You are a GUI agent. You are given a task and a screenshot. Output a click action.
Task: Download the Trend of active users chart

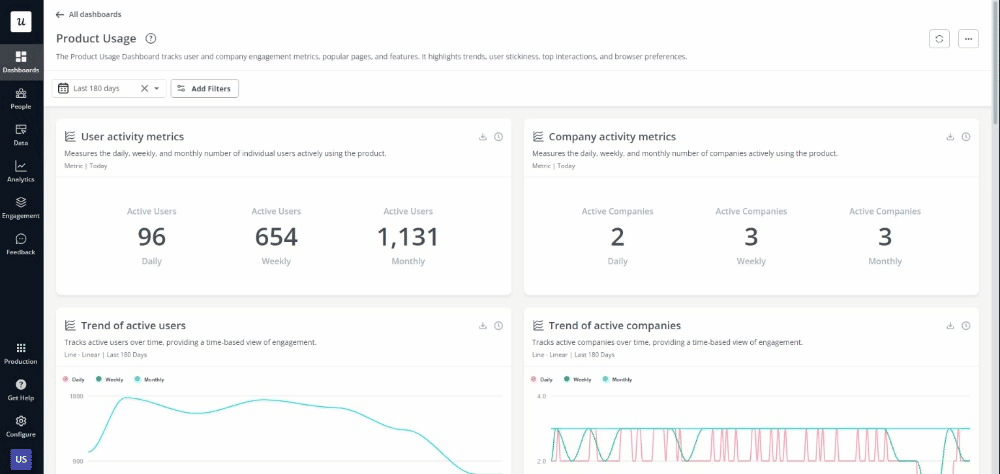tap(483, 326)
